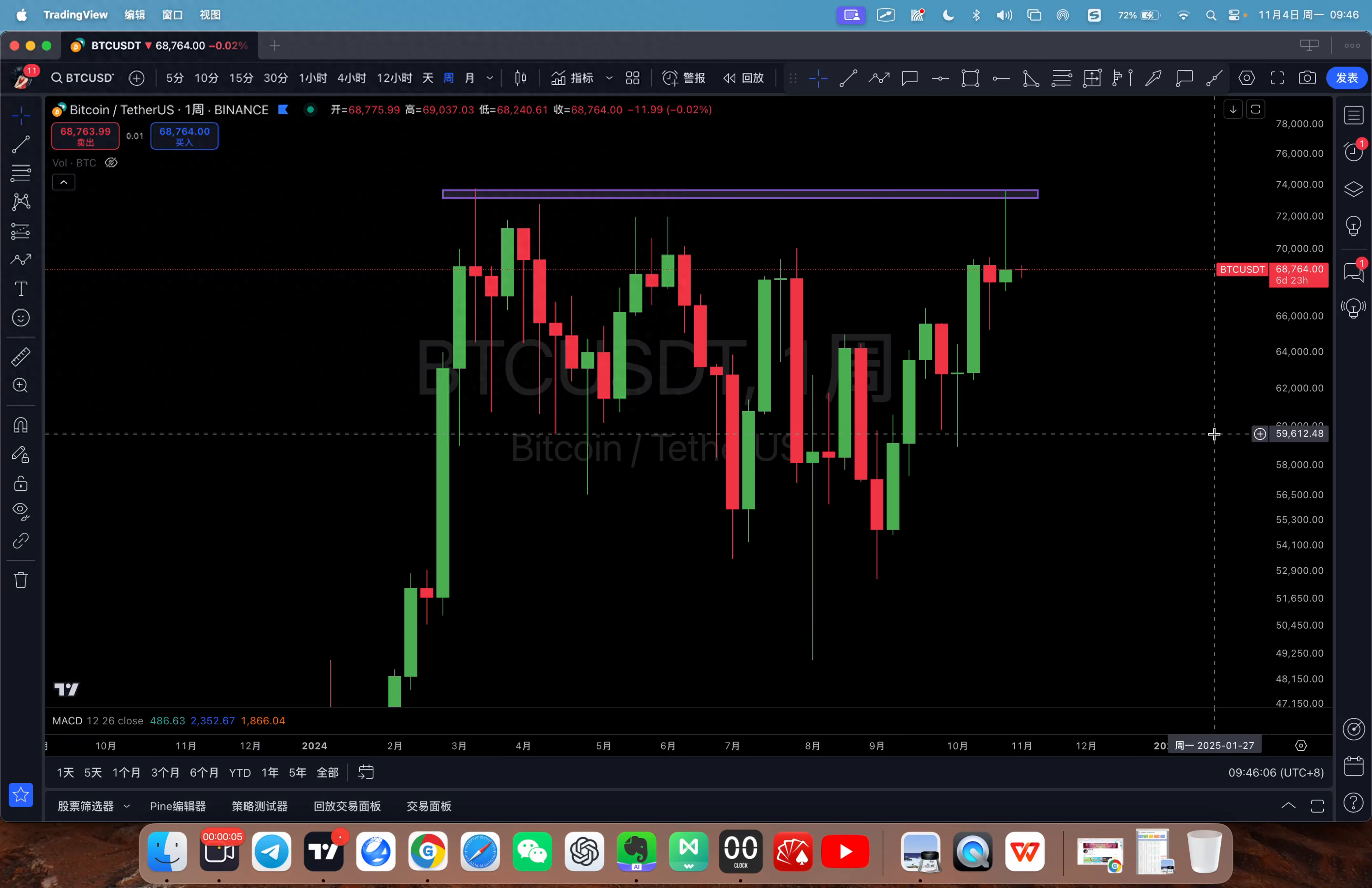Toggle Vol indicator visibility eye icon

[x=111, y=163]
